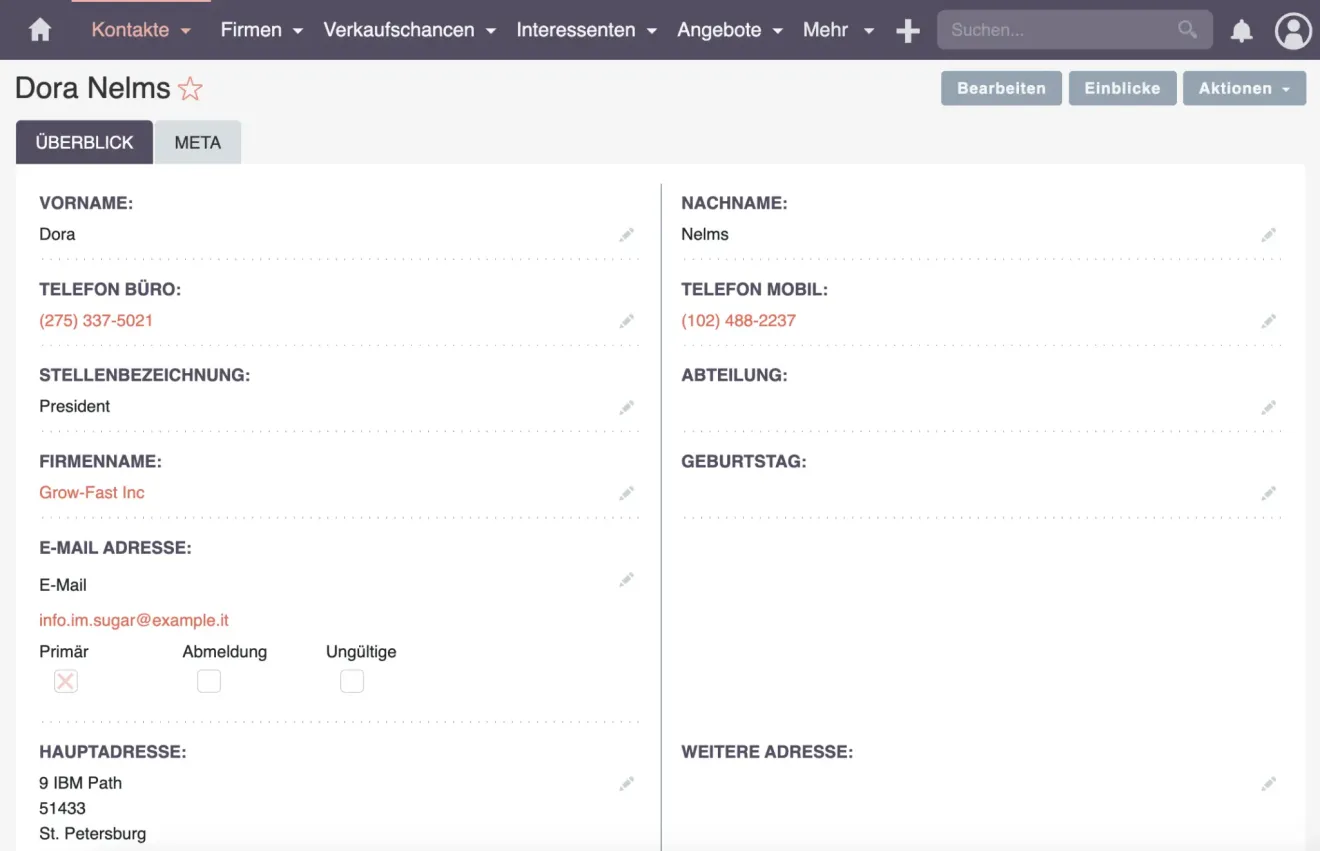Image resolution: width=1320 pixels, height=851 pixels.
Task: Open the Verkaufschancen dropdown arrow
Action: pos(489,31)
